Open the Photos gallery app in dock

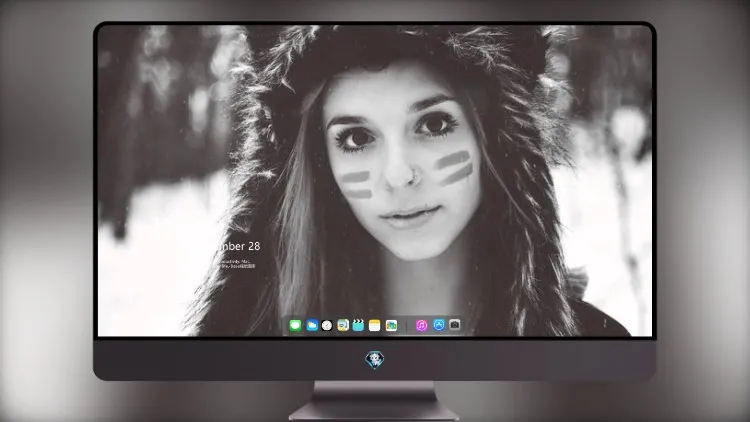point(391,326)
